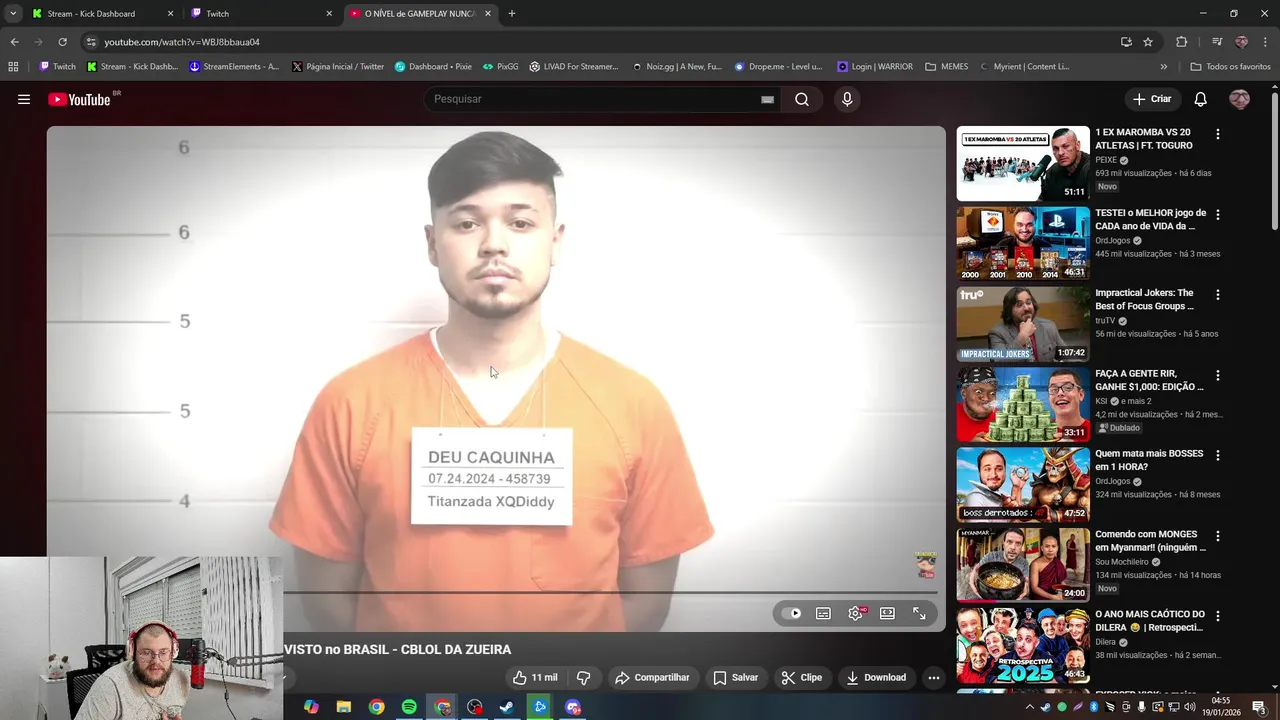Toggle the autoplay switch in the player
The height and width of the screenshot is (720, 1280).
(792, 613)
